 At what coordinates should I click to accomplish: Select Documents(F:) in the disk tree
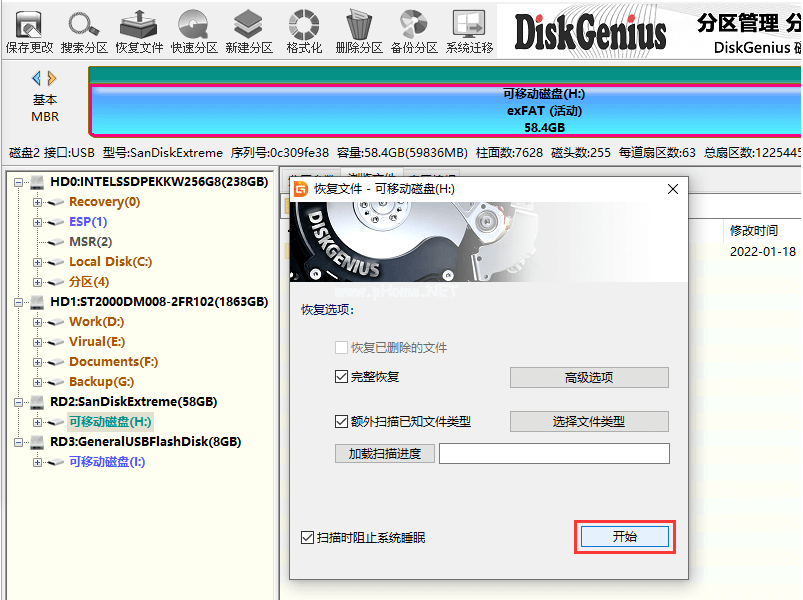click(x=113, y=362)
